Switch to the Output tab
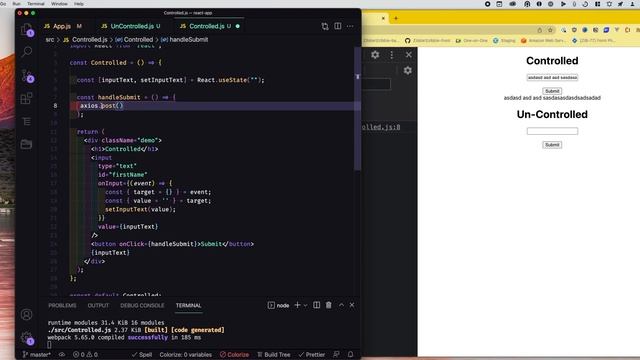This screenshot has width=640, height=360. click(98, 305)
